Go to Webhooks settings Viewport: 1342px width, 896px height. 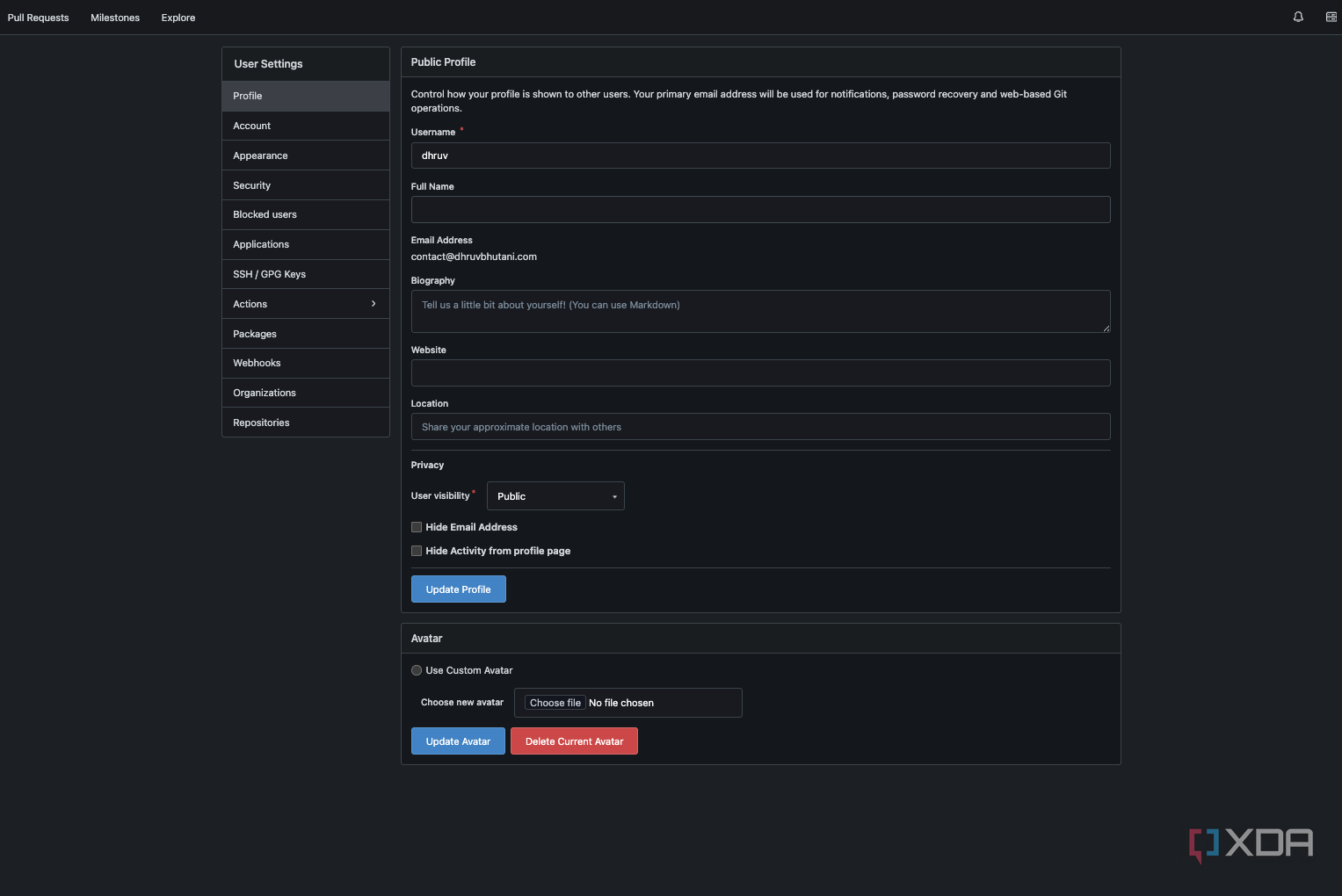tap(306, 363)
